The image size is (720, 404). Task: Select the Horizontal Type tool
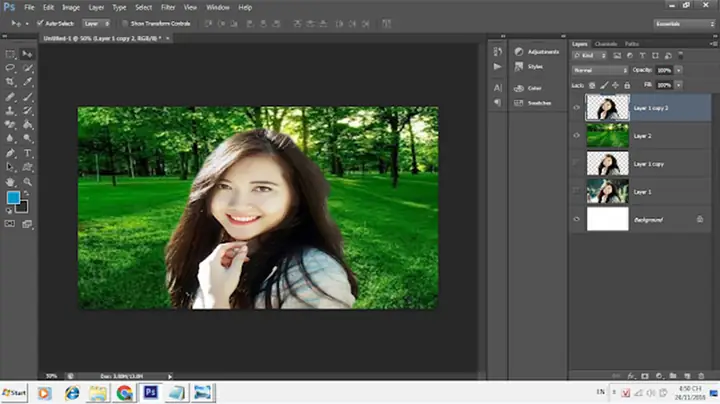coord(28,153)
